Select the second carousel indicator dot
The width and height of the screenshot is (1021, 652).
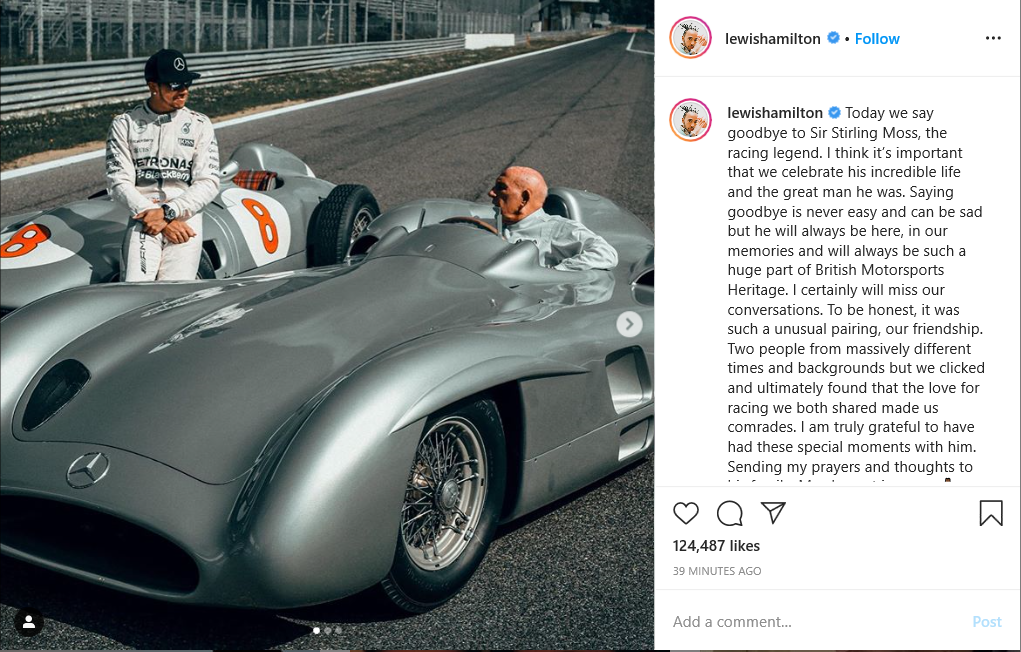pos(328,631)
